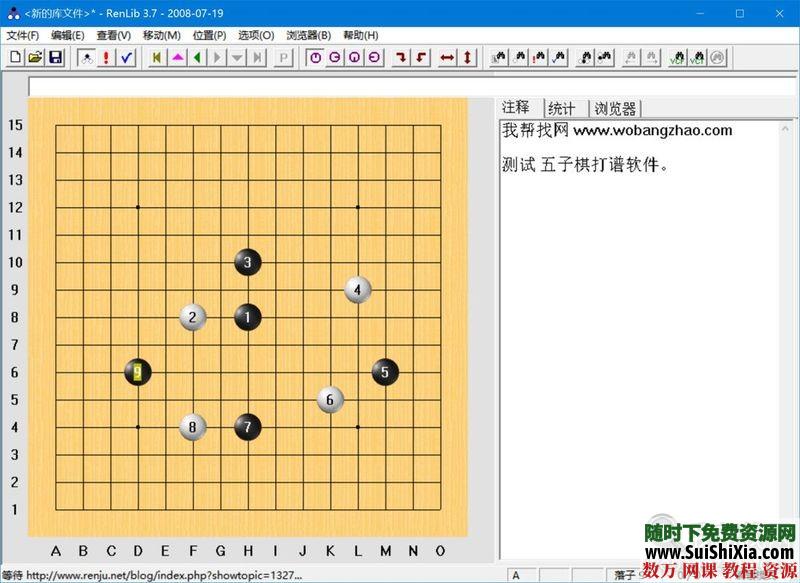This screenshot has width=800, height=583.
Task: Switch to the 浏览器 tab
Action: tap(615, 106)
